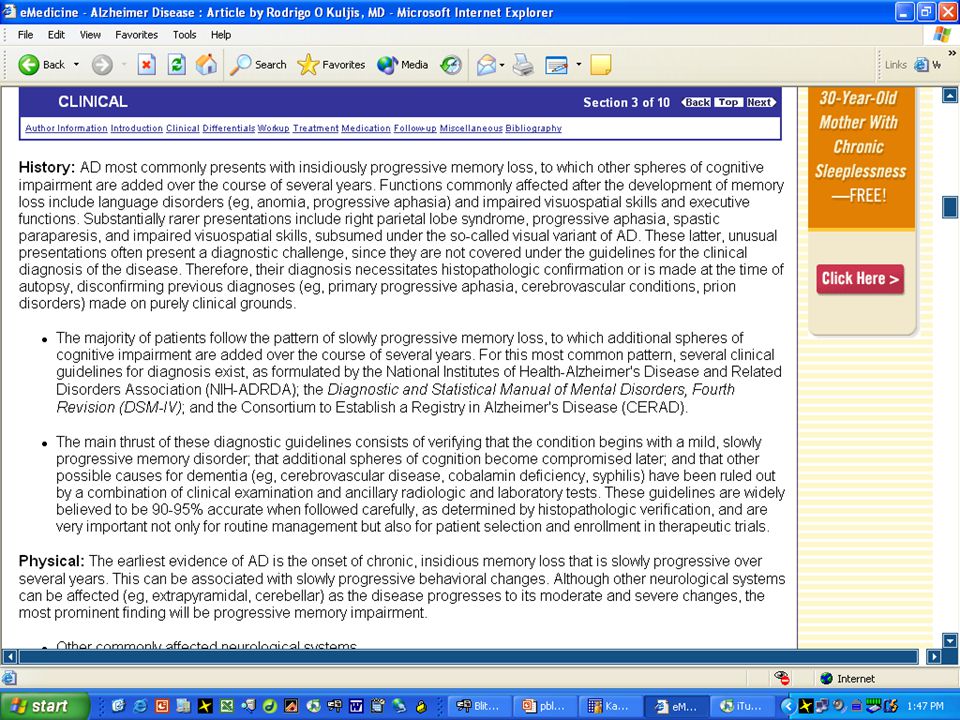Screen dimensions: 960x720
Task: Follow the Clinical section link
Action: pyautogui.click(x=182, y=128)
